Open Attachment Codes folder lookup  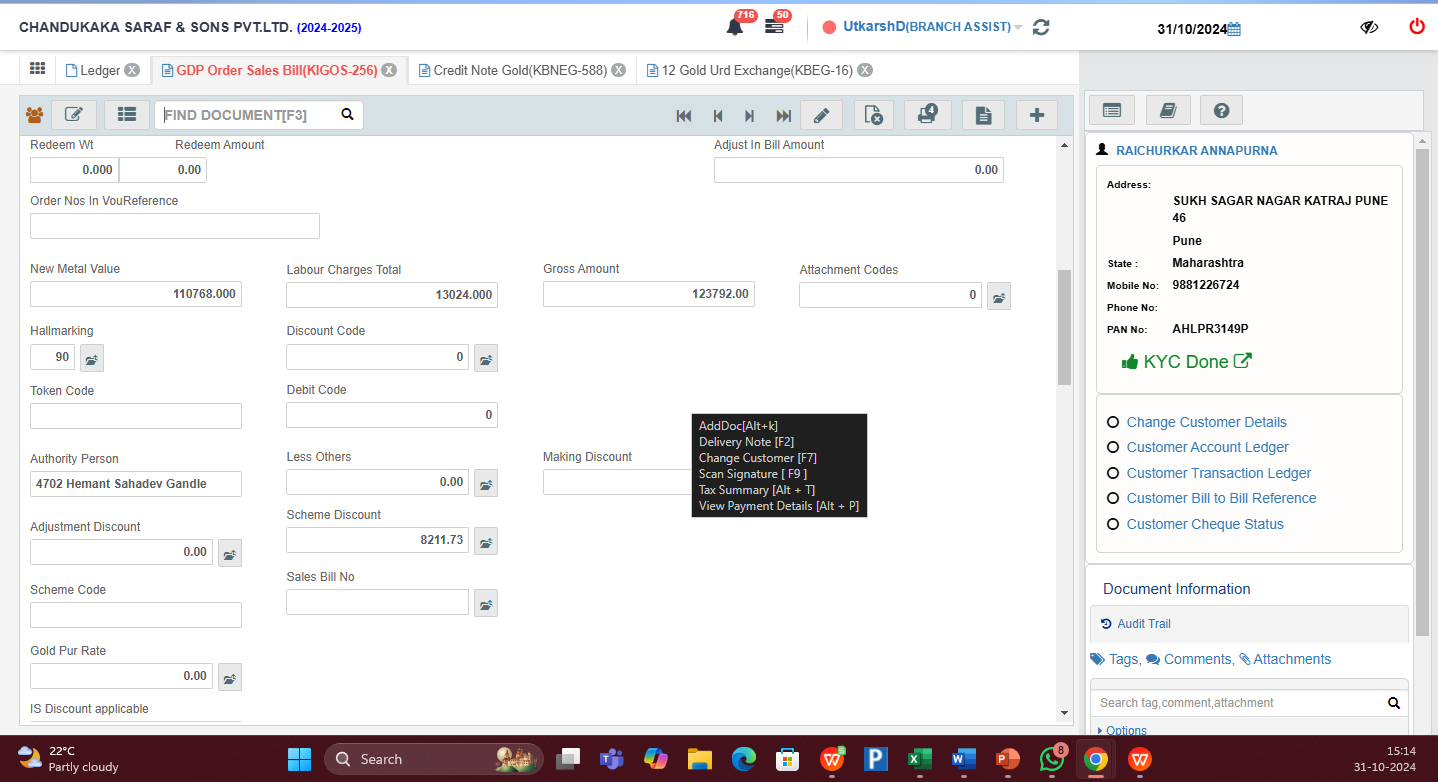pyautogui.click(x=999, y=296)
